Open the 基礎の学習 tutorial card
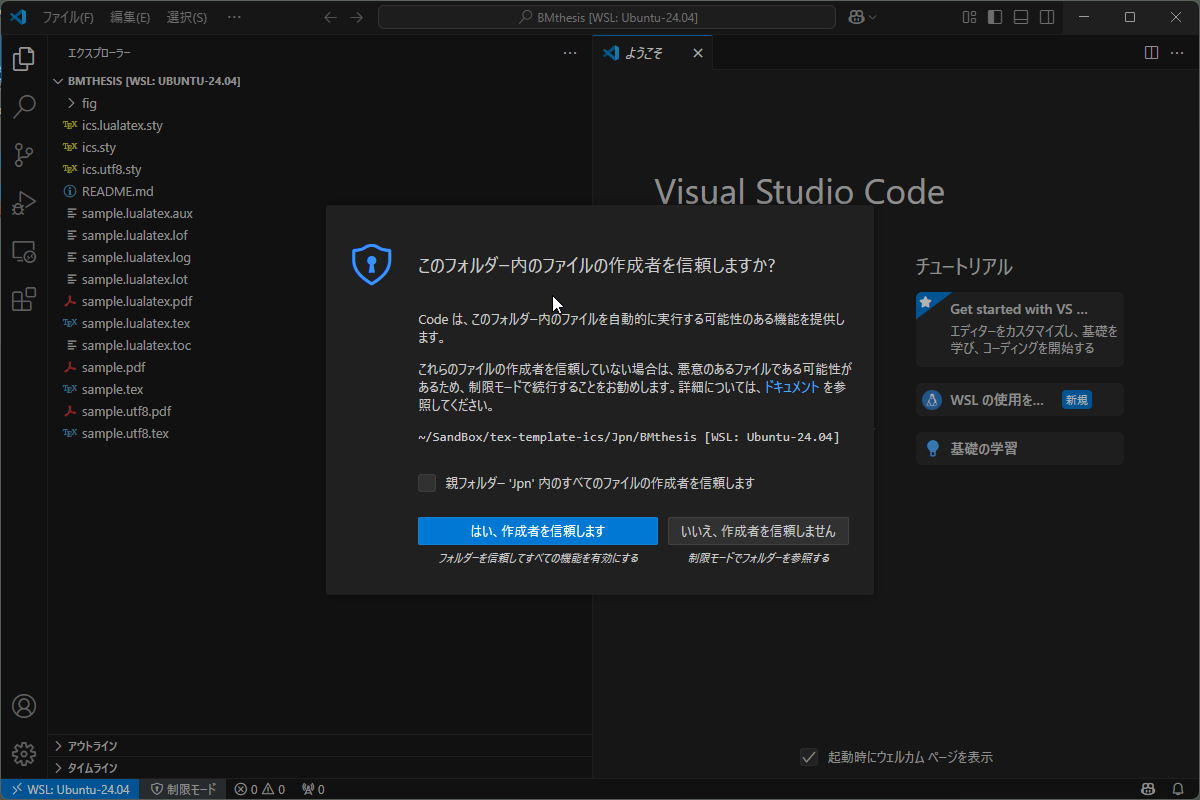Screen dimensions: 1200x800 tap(1020, 449)
